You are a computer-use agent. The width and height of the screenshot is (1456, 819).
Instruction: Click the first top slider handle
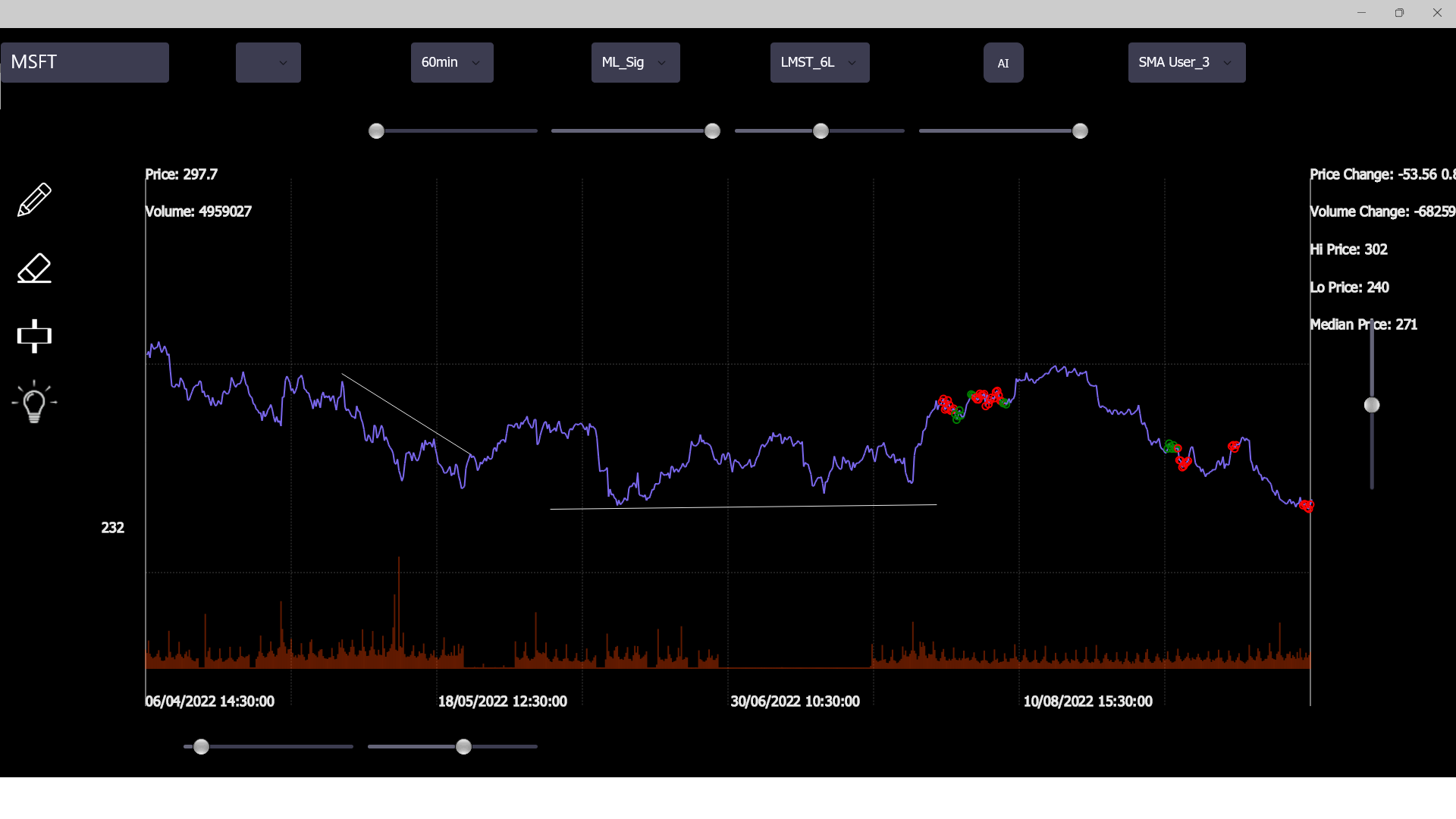[376, 131]
